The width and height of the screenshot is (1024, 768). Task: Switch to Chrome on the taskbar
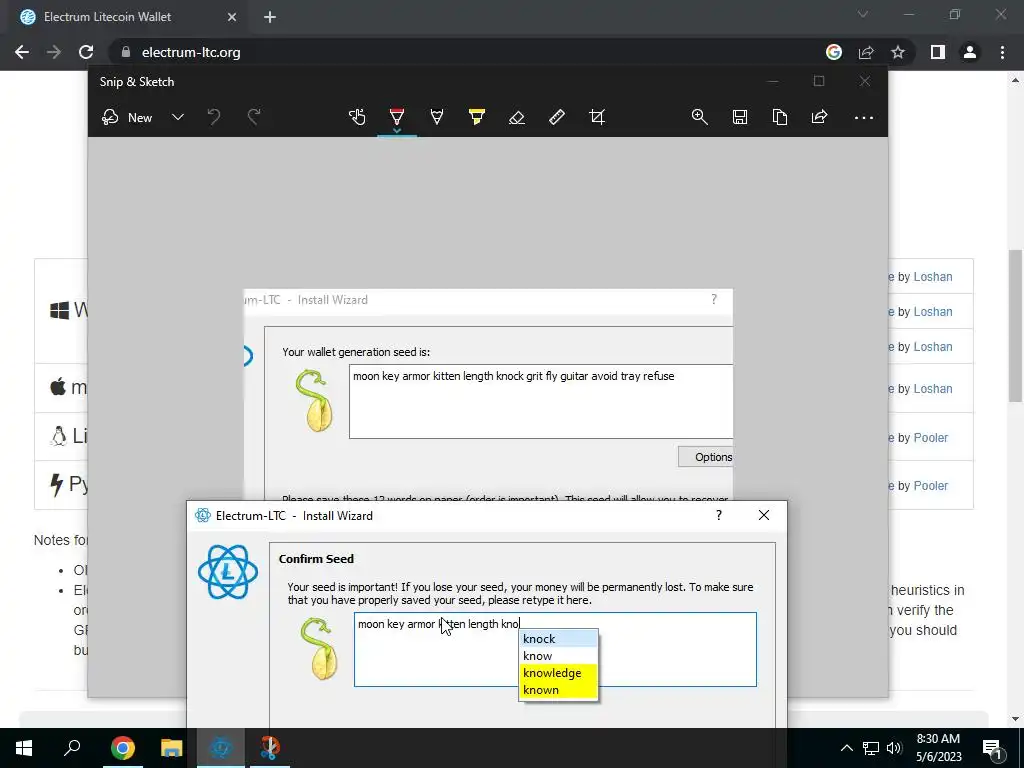[122, 748]
